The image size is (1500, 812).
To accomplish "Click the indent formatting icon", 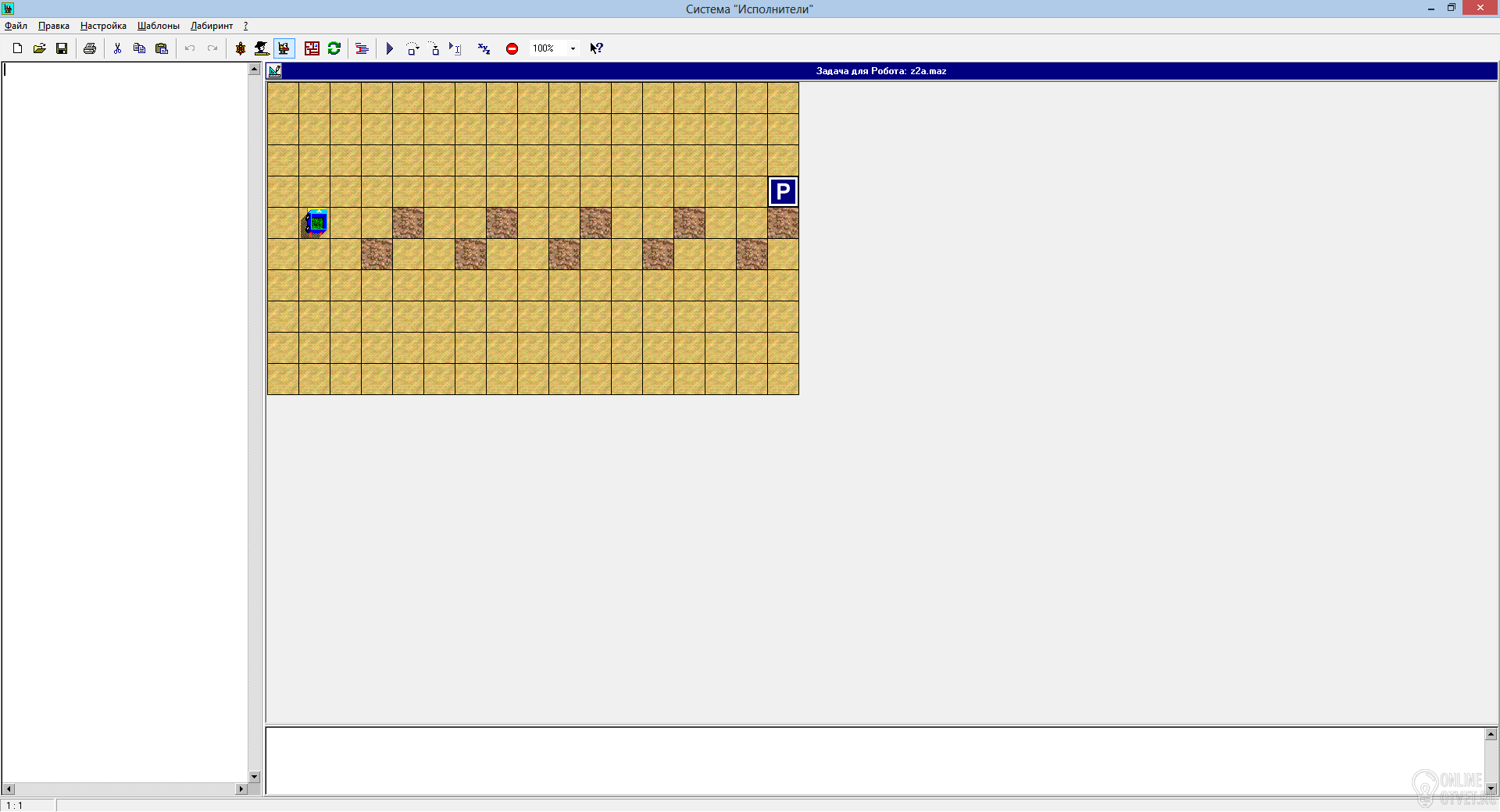I will 362,48.
